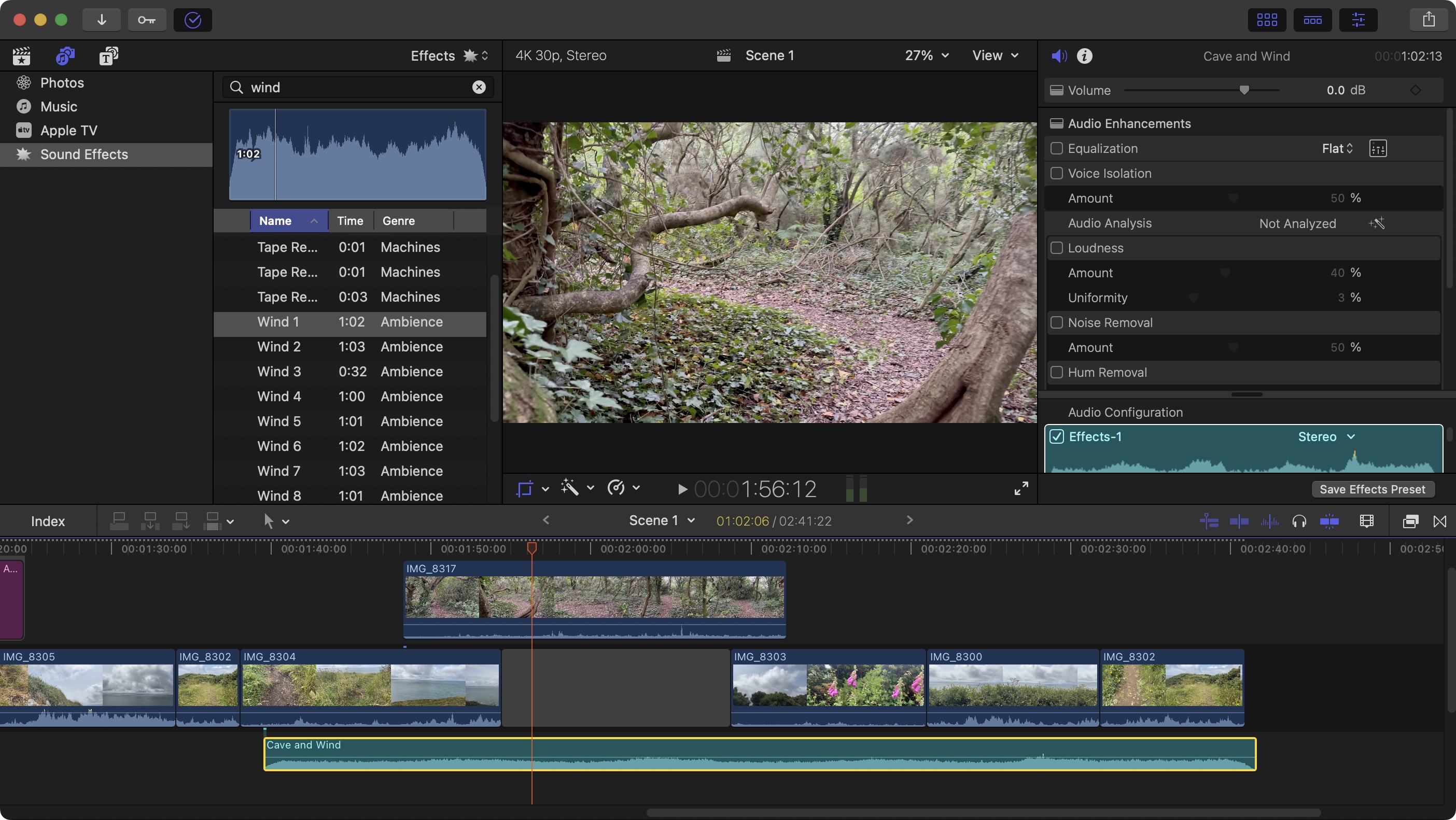Click the Save Effects Preset button

[x=1373, y=489]
